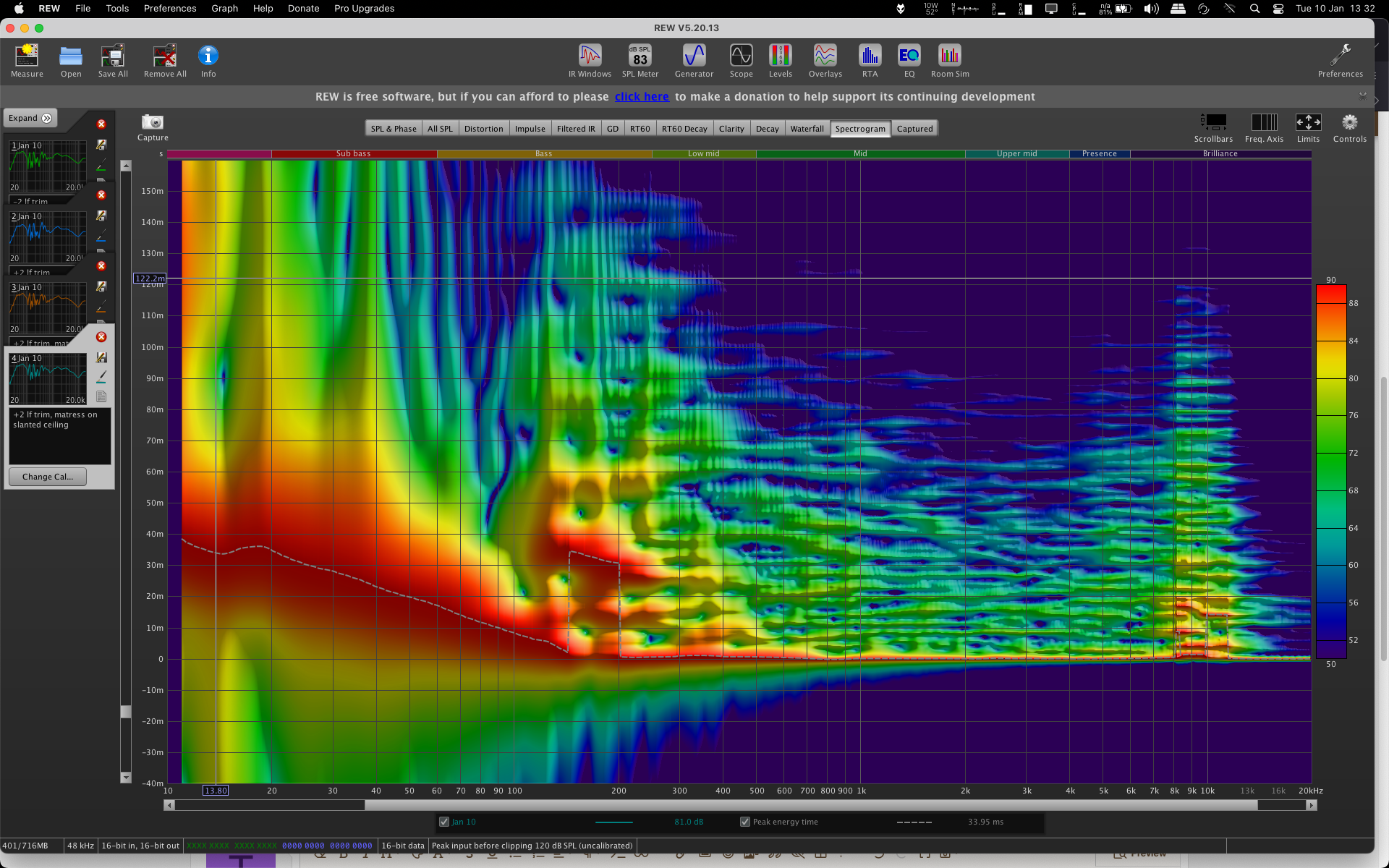The image size is (1389, 868).
Task: Open a measurement file with Open icon
Action: tap(71, 61)
